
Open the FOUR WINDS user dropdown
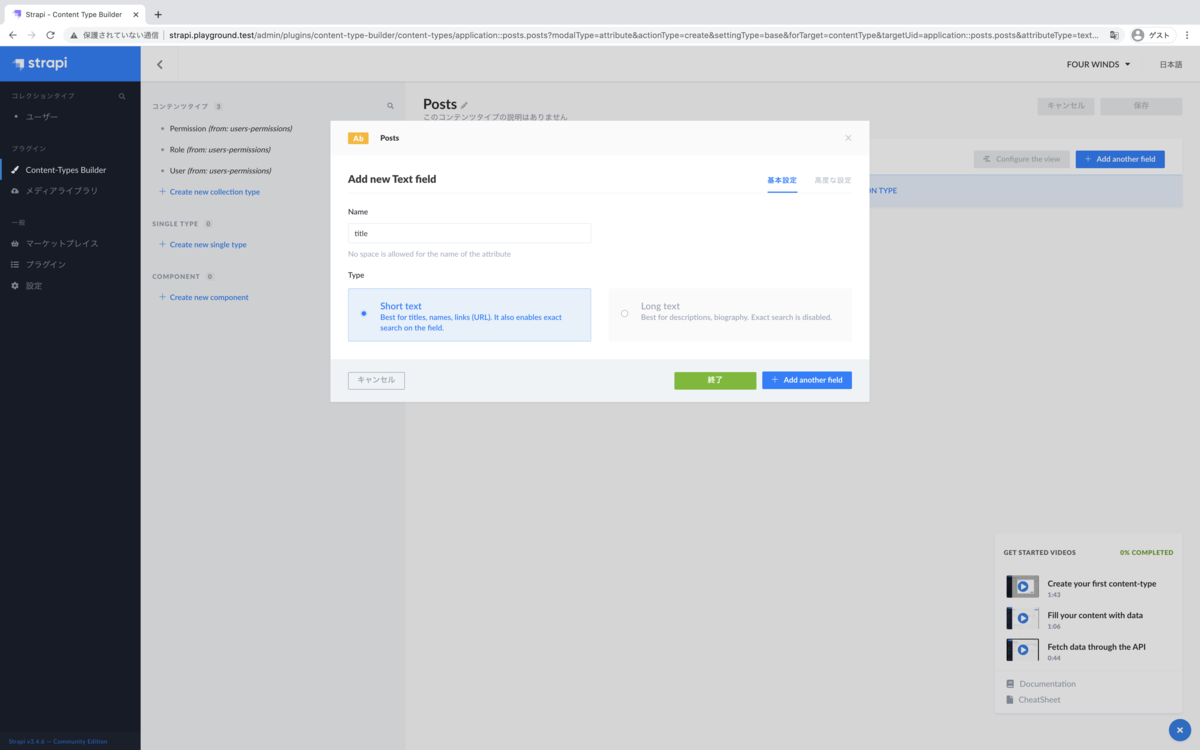coord(1098,64)
